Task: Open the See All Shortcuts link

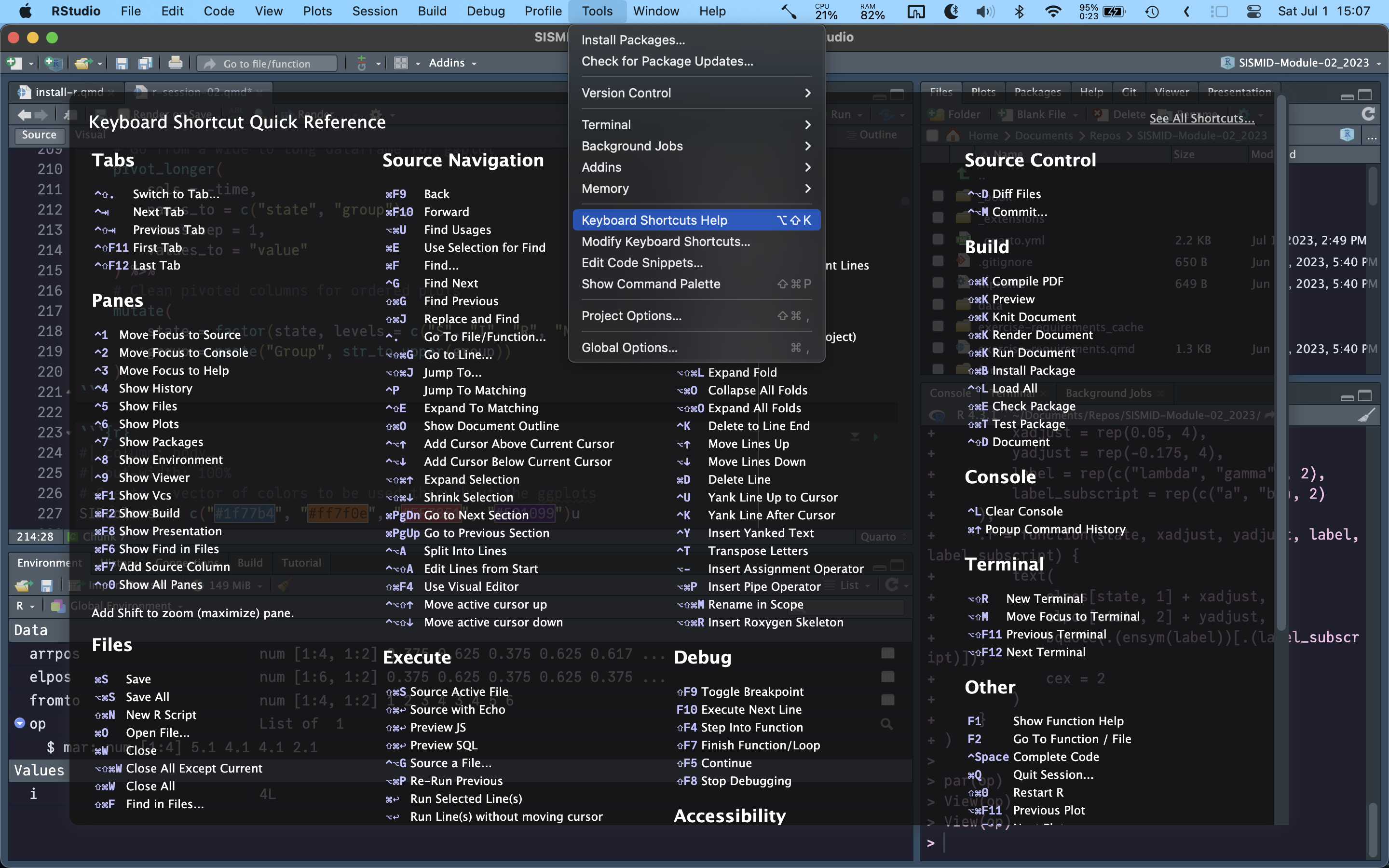Action: pos(1201,118)
